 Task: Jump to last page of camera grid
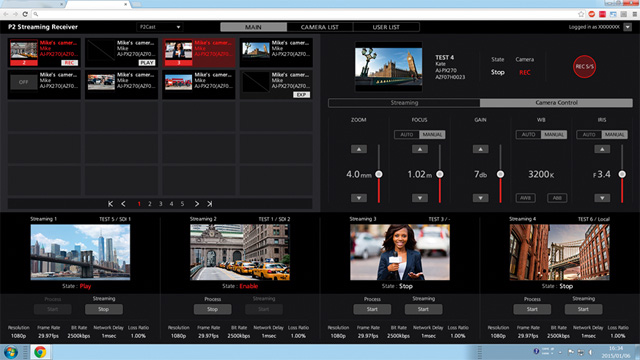click(x=209, y=204)
